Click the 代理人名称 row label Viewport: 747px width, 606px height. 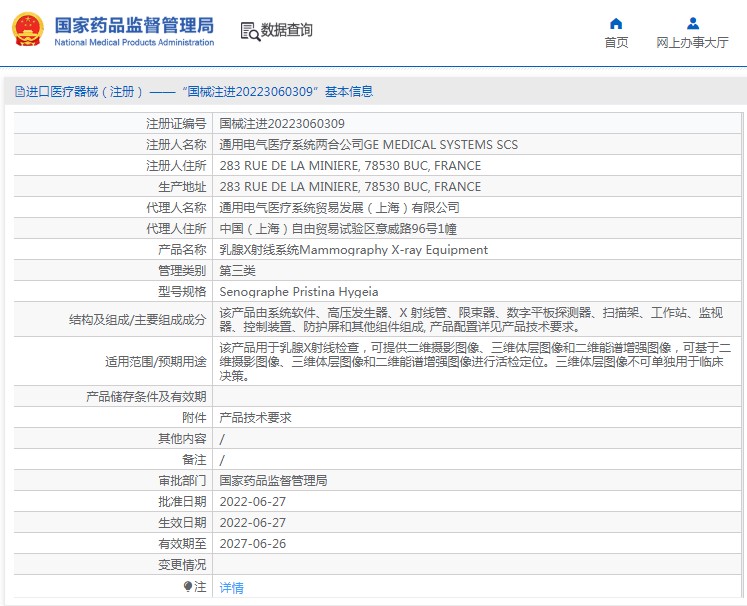point(176,208)
